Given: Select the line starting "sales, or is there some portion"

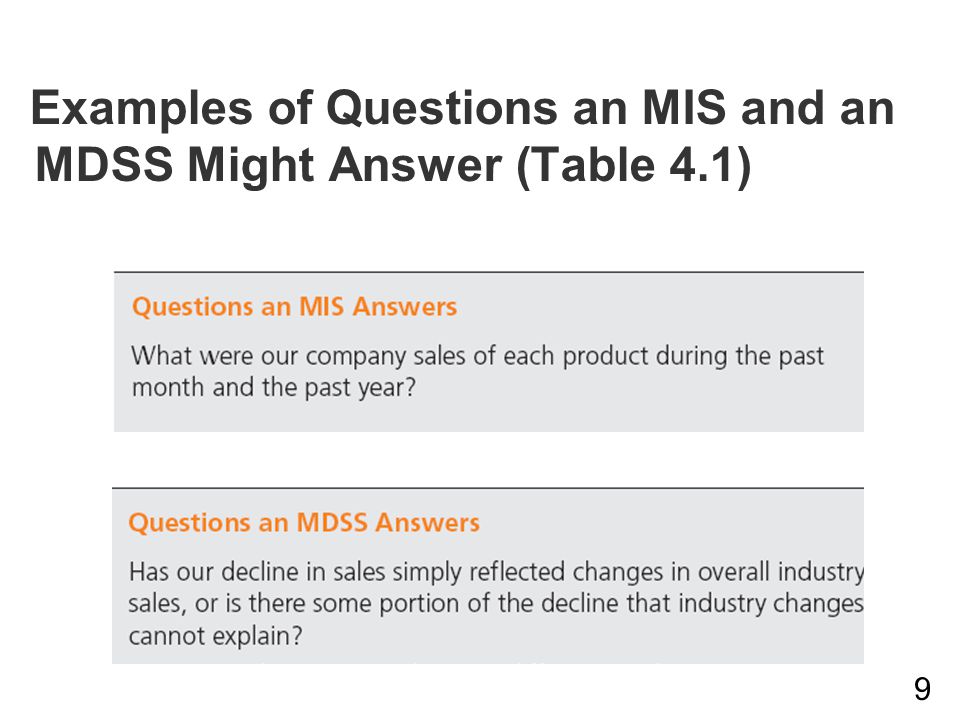Looking at the screenshot, I should pos(496,604).
